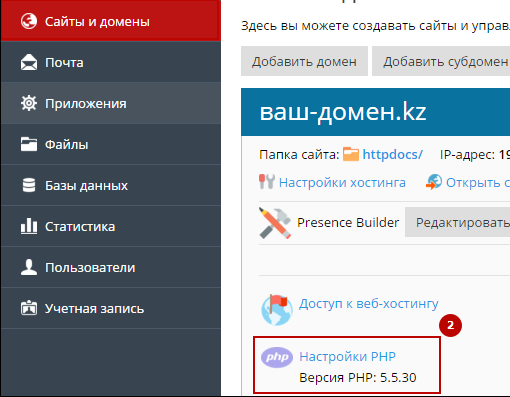Open the Сайты и домены menu item

point(111,21)
